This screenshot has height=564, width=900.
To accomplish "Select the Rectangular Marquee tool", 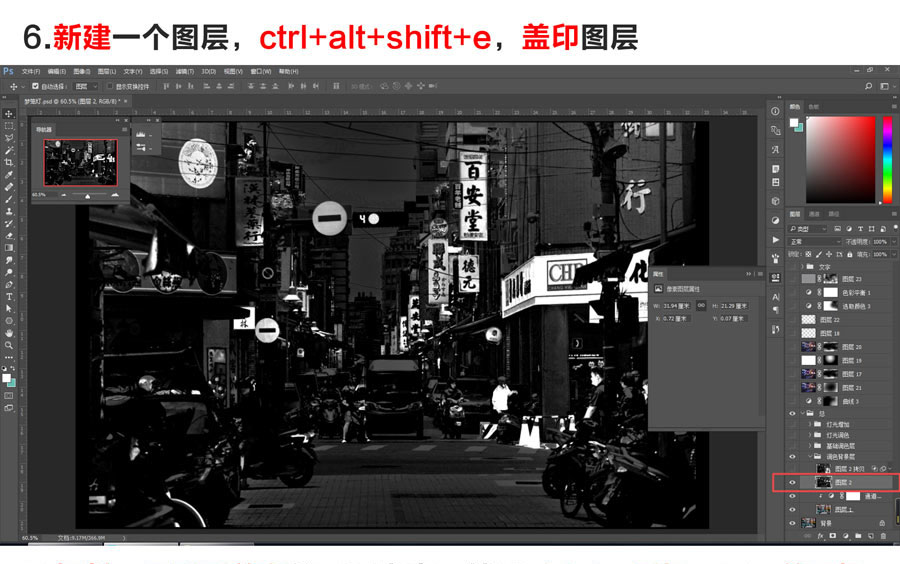I will point(9,126).
